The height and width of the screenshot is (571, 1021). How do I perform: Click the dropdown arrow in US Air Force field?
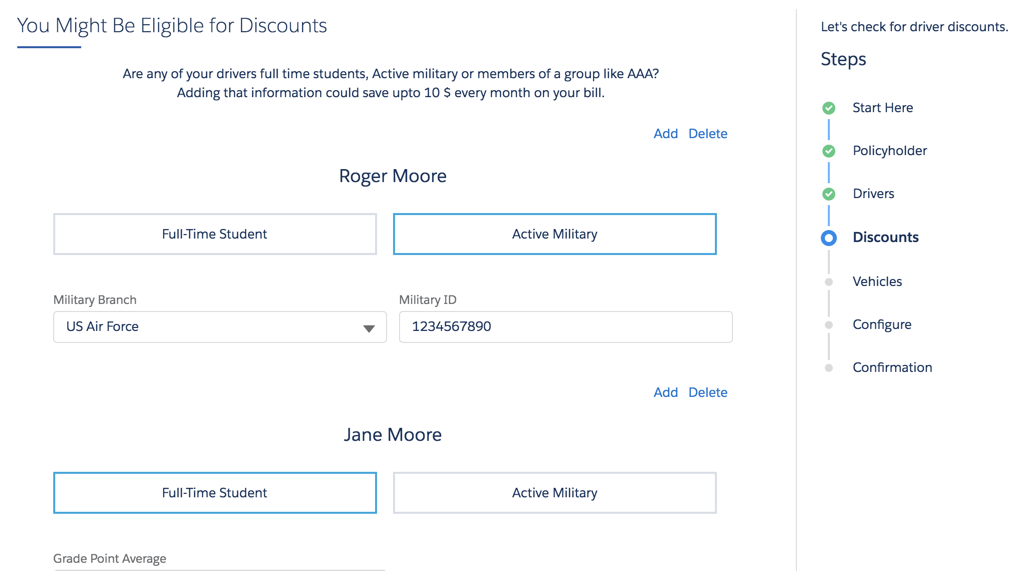368,328
